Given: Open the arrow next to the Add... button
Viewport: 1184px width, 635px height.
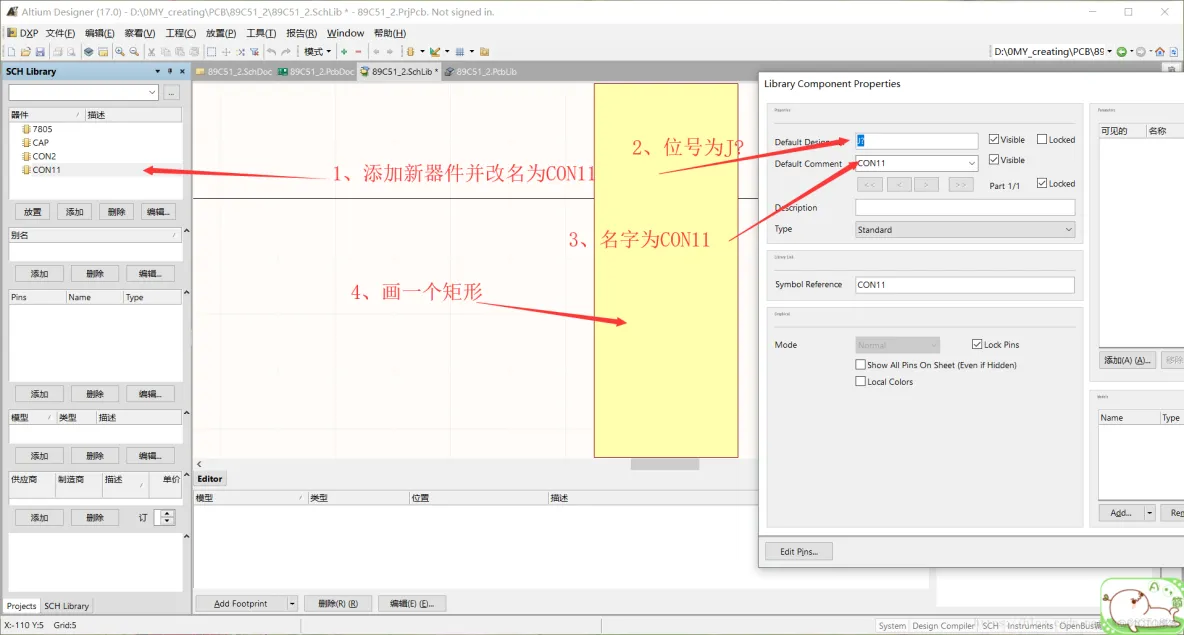Looking at the screenshot, I should (1149, 513).
